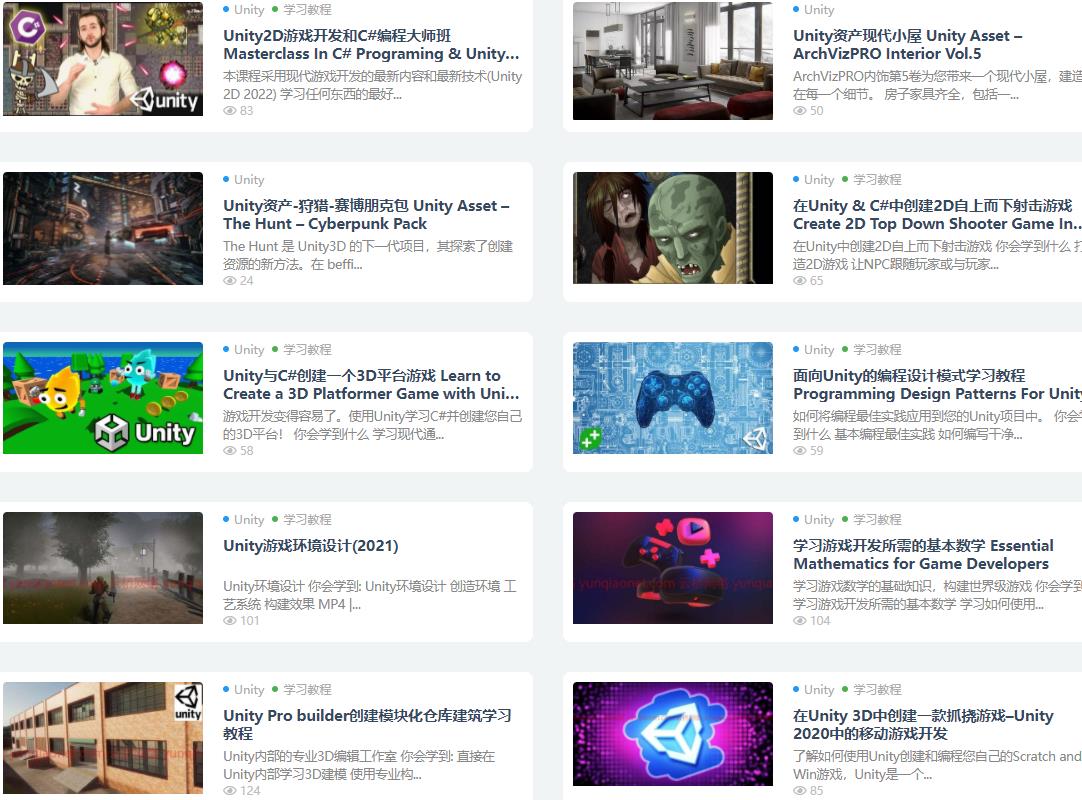Open title Unity Pro builder创建模块化仓库建筑学习教程
Screen dimensions: 1082x800
367,724
